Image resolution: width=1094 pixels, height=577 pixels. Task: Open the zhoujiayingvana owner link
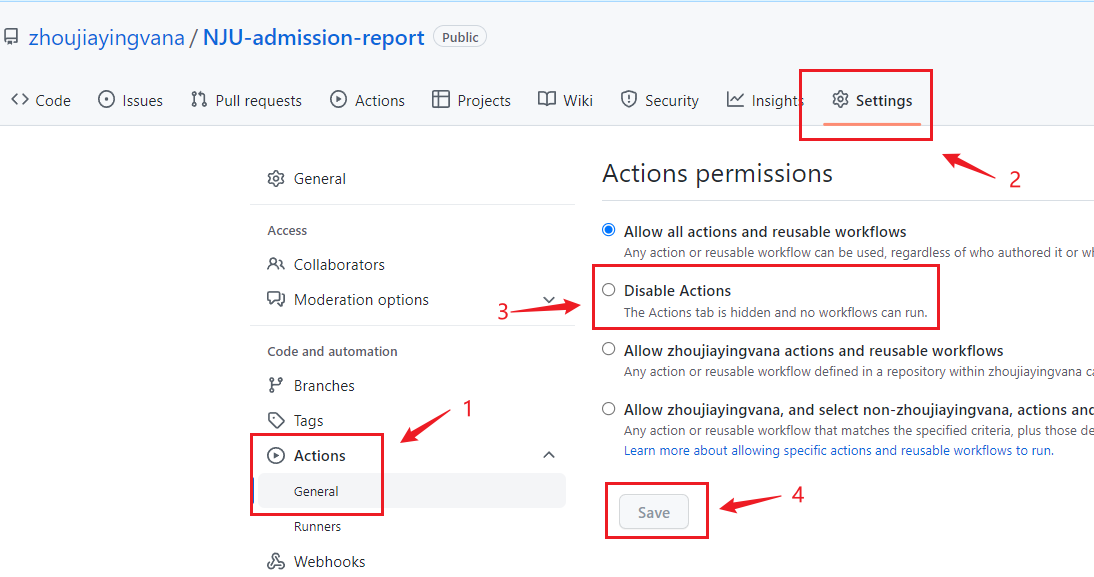point(107,38)
